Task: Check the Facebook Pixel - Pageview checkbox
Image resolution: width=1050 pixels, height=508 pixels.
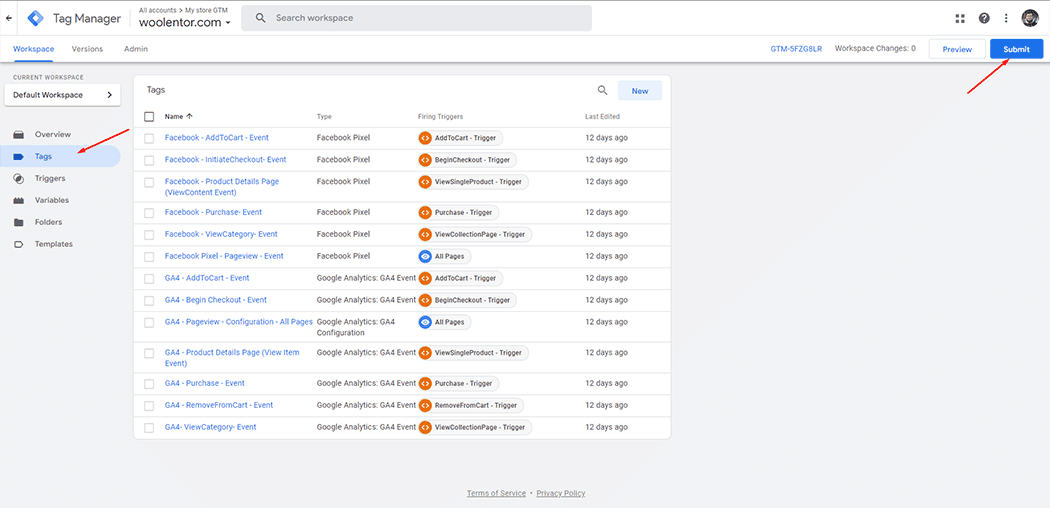Action: 149,256
